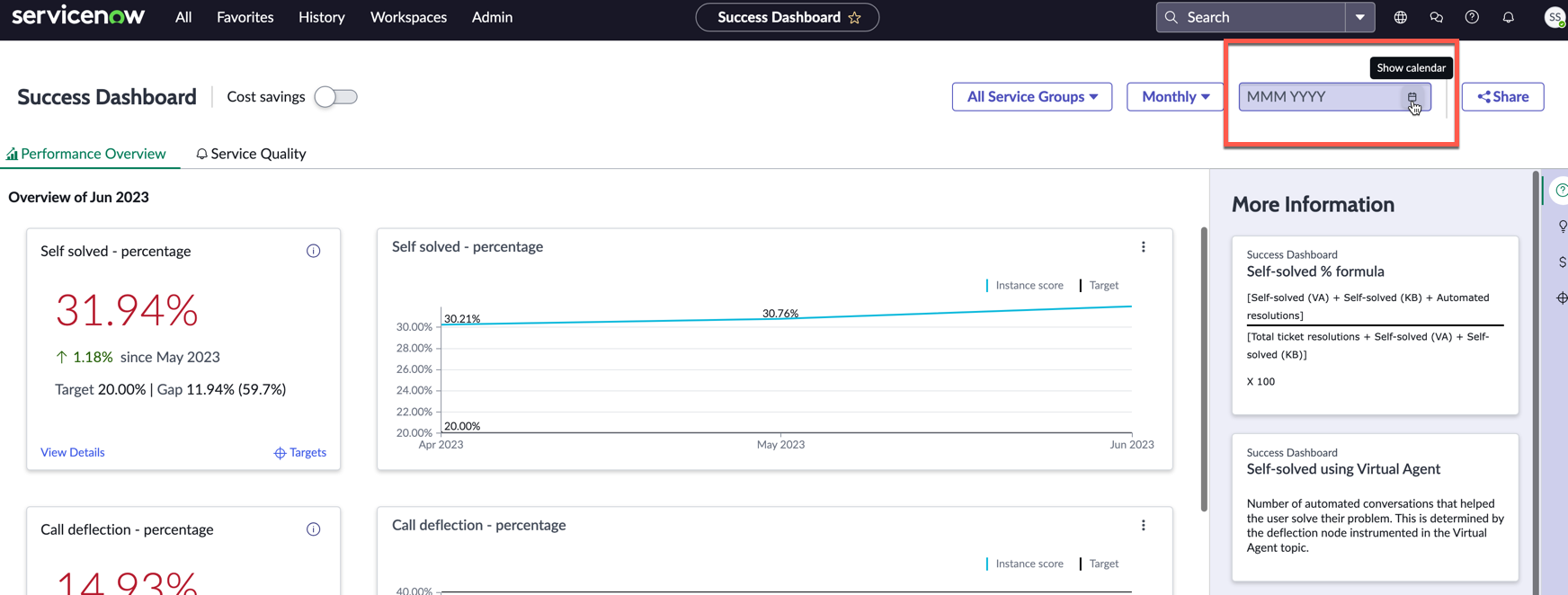The width and height of the screenshot is (1568, 595).
Task: Click the main content vertical scrollbar
Action: (1204, 369)
